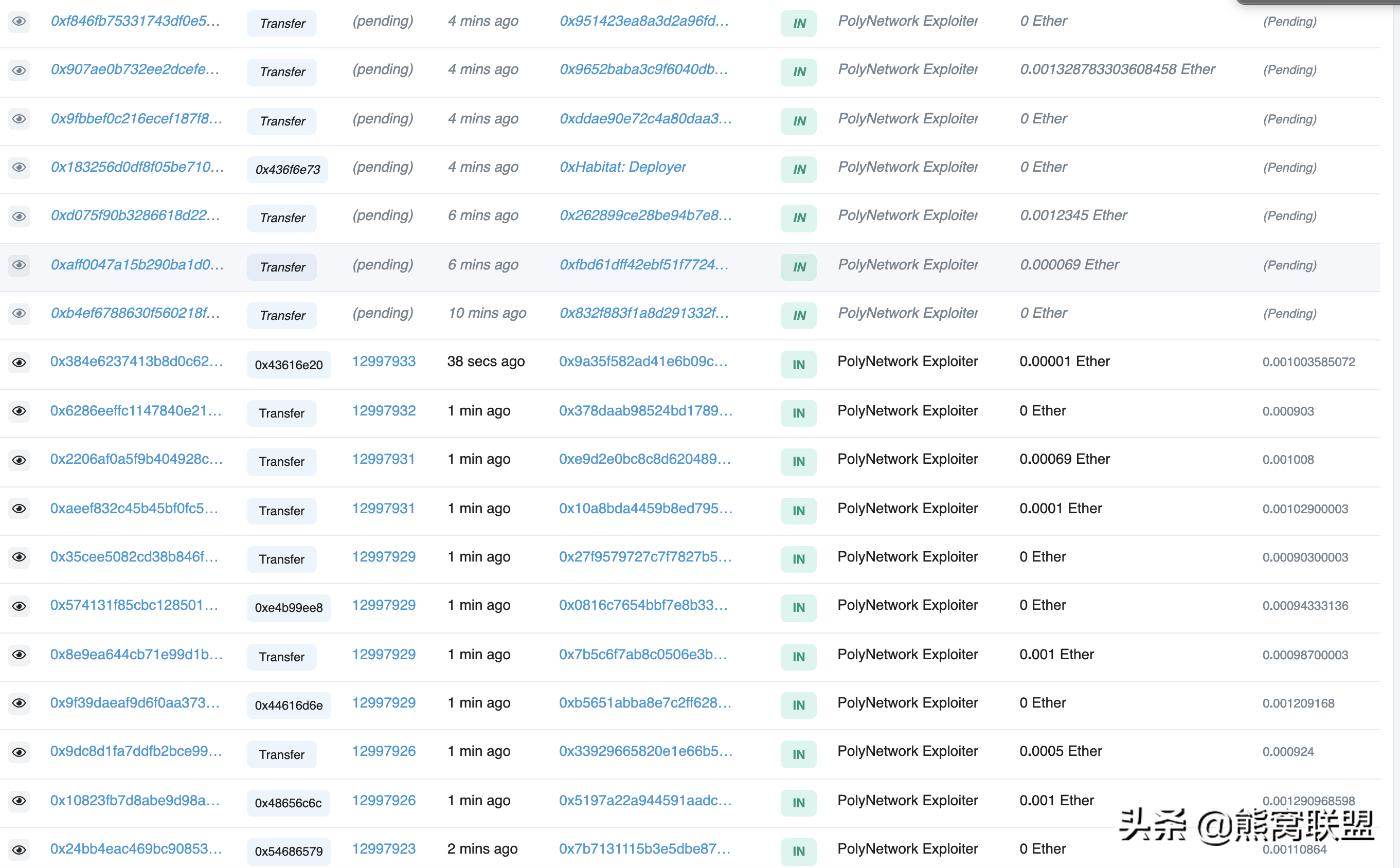Open sender address 0xe9d2e0bc8c8d620489
Screen dimensions: 1400x868
pyautogui.click(x=645, y=459)
